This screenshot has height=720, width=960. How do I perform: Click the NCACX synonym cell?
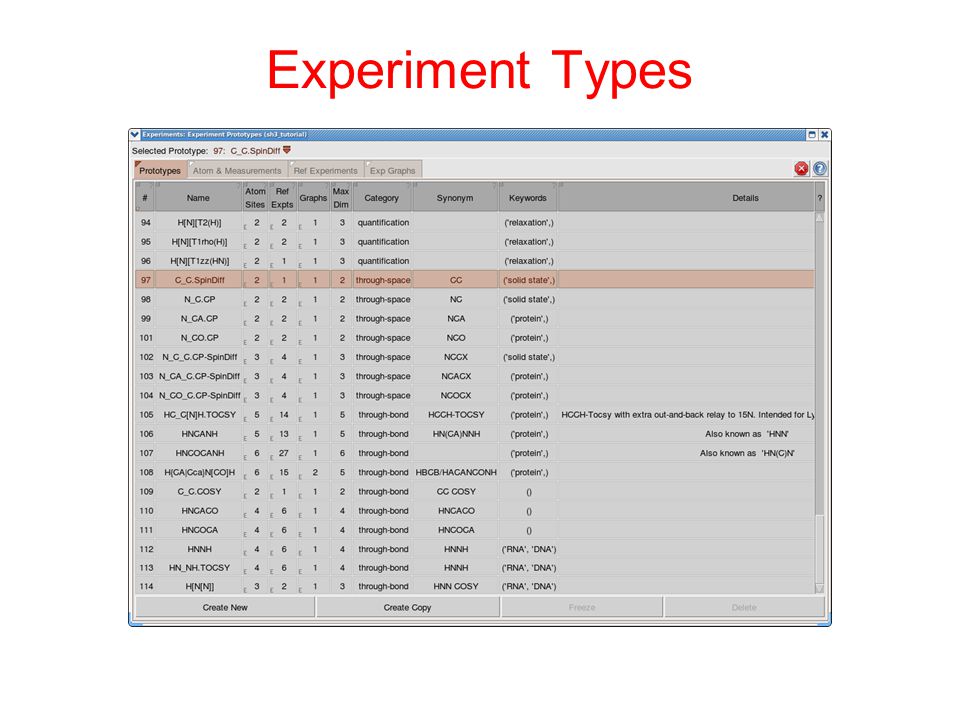tap(456, 377)
